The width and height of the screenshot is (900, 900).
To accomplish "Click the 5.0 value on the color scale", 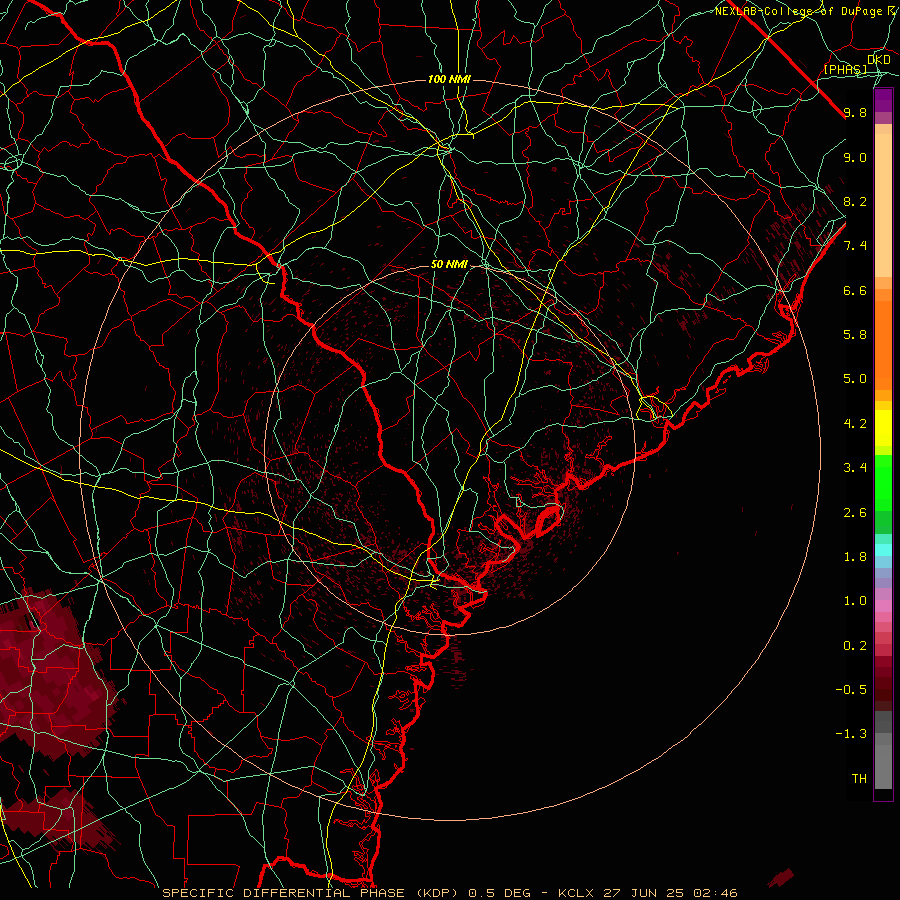I will point(855,379).
